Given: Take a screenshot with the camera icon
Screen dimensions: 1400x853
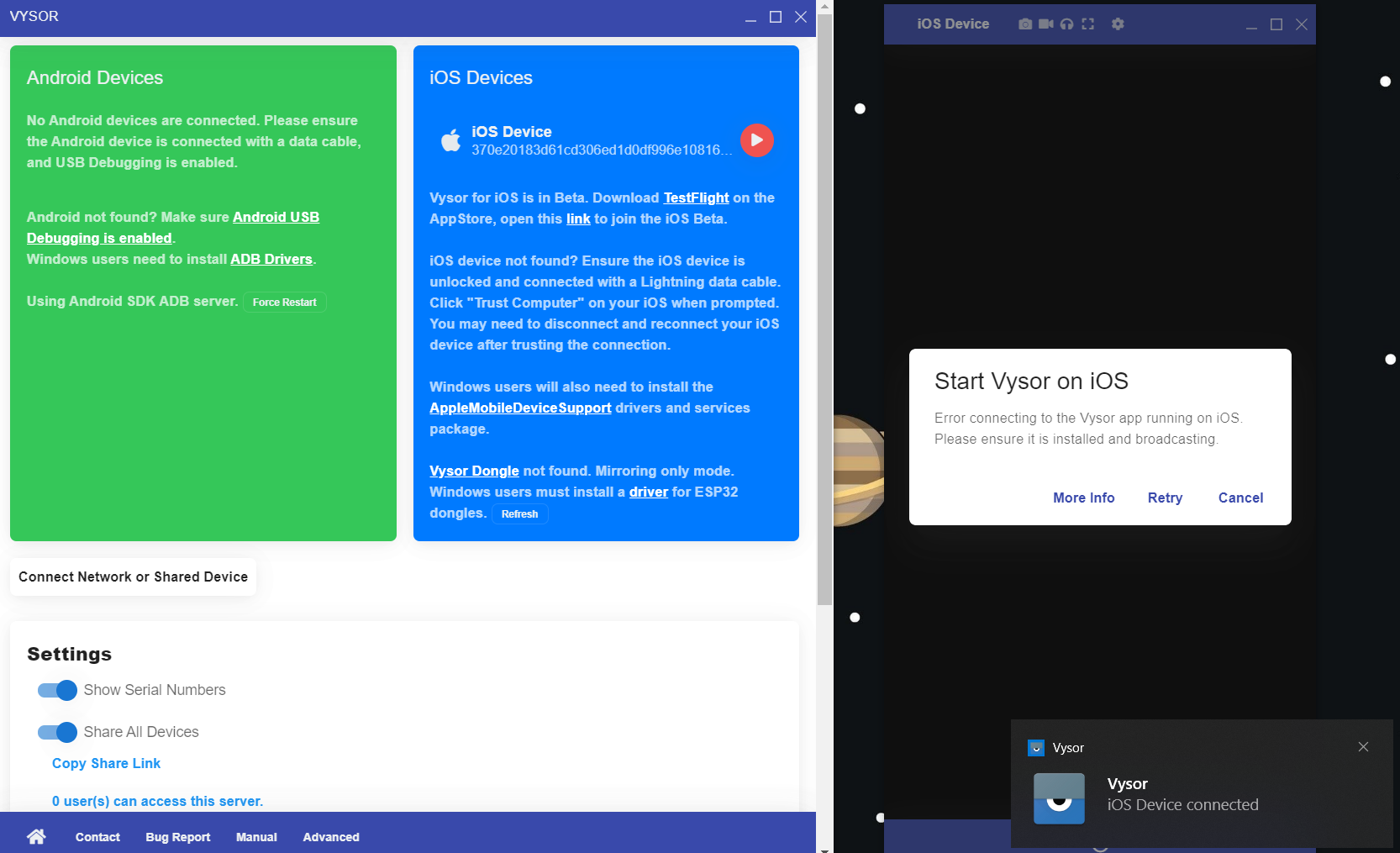Looking at the screenshot, I should (x=1025, y=24).
